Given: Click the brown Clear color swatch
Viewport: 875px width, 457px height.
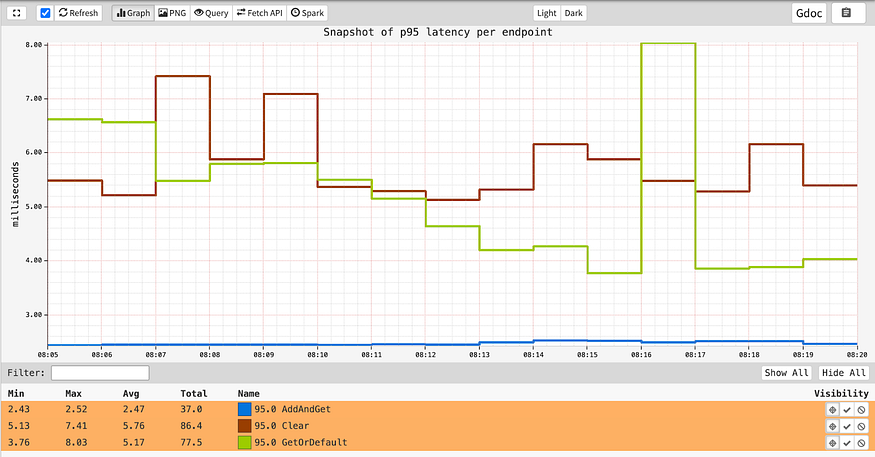Looking at the screenshot, I should tap(244, 426).
